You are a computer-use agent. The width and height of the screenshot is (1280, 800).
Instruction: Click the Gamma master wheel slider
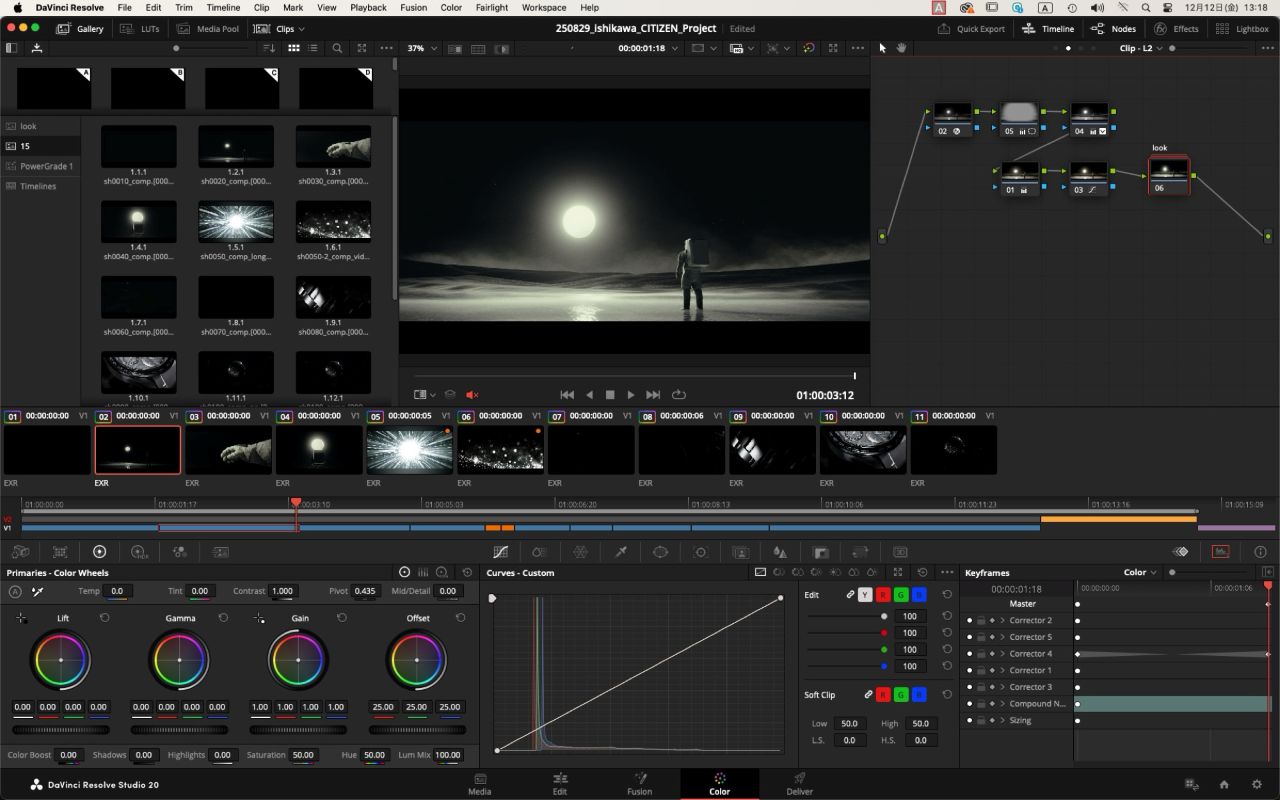[180, 730]
